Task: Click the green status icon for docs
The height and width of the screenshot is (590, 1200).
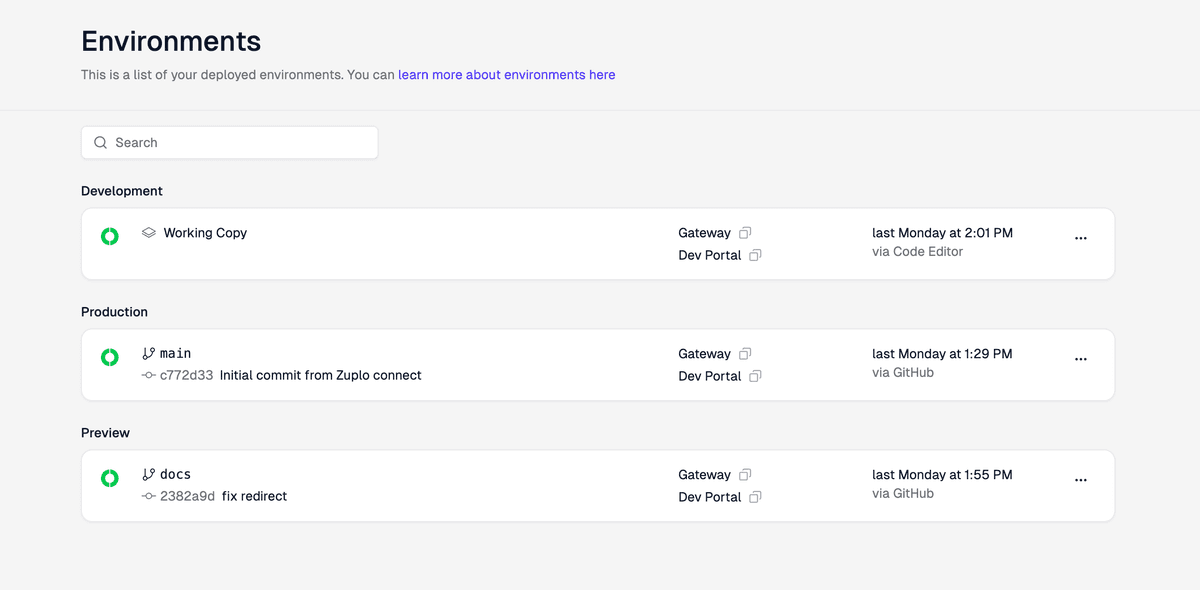Action: tap(109, 478)
